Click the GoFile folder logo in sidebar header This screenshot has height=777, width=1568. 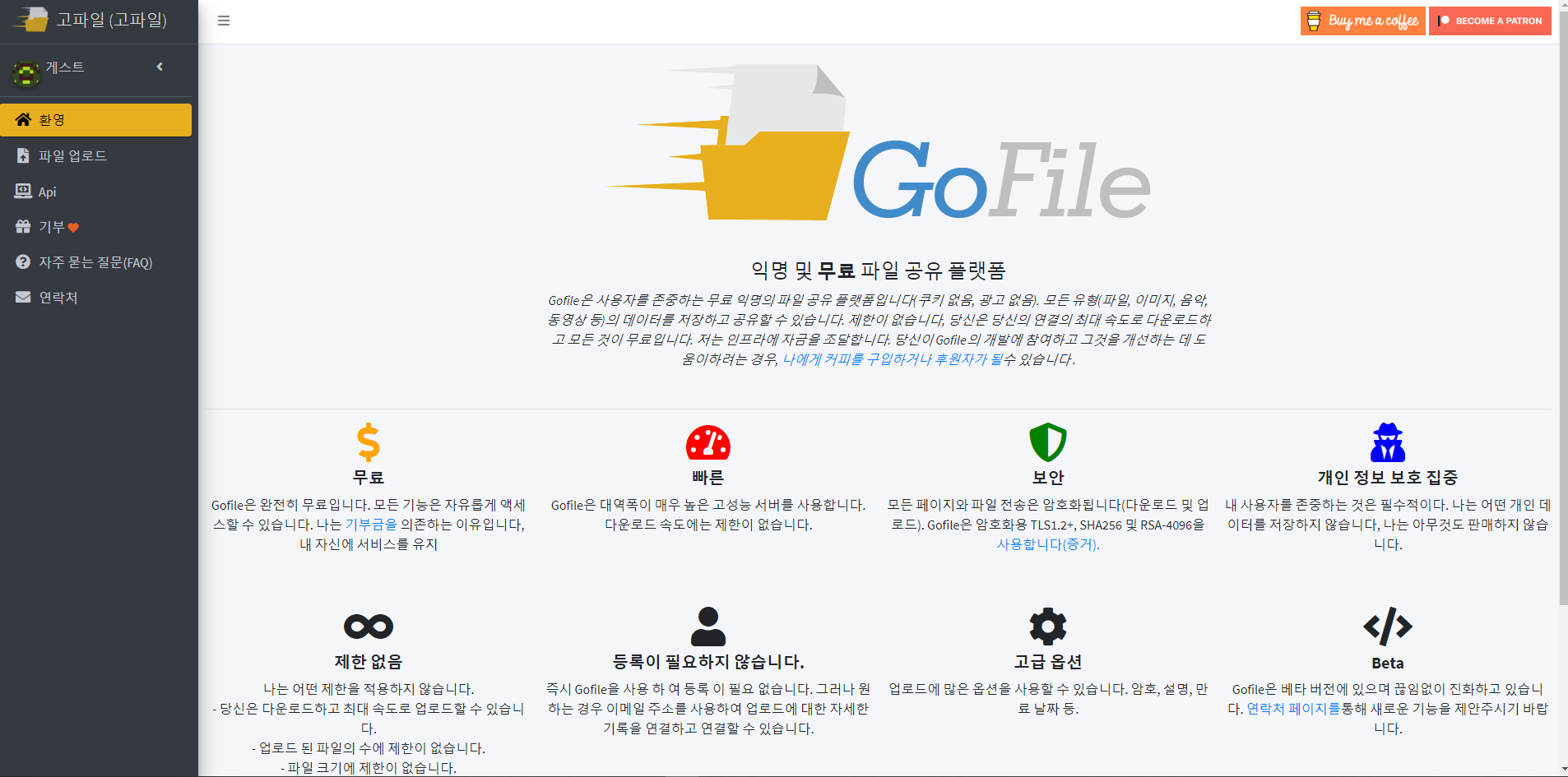click(x=30, y=20)
